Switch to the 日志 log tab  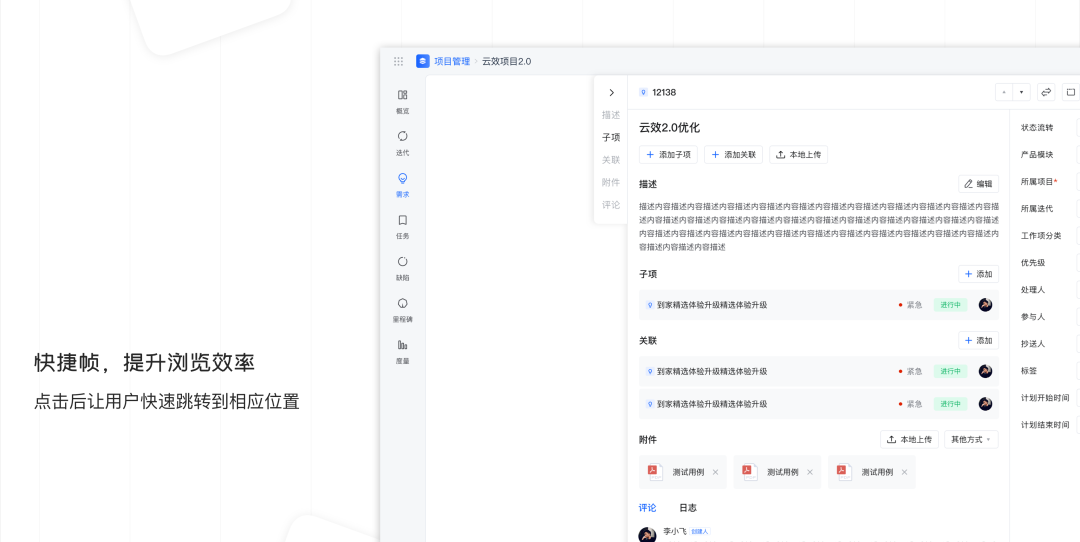[687, 508]
